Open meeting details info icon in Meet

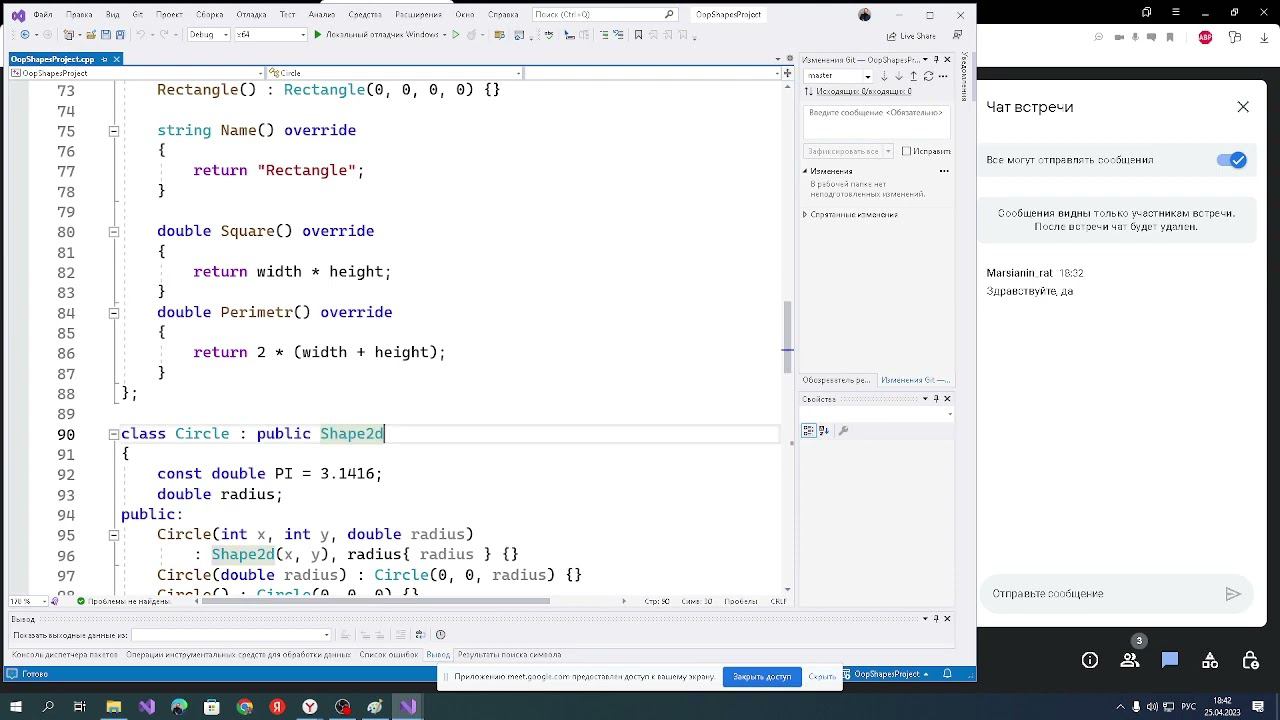click(1090, 660)
